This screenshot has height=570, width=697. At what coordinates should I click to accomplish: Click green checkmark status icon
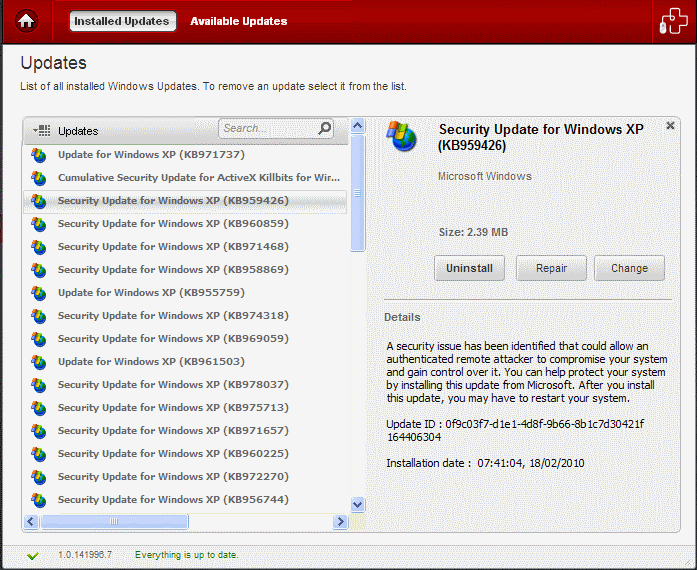(32, 555)
